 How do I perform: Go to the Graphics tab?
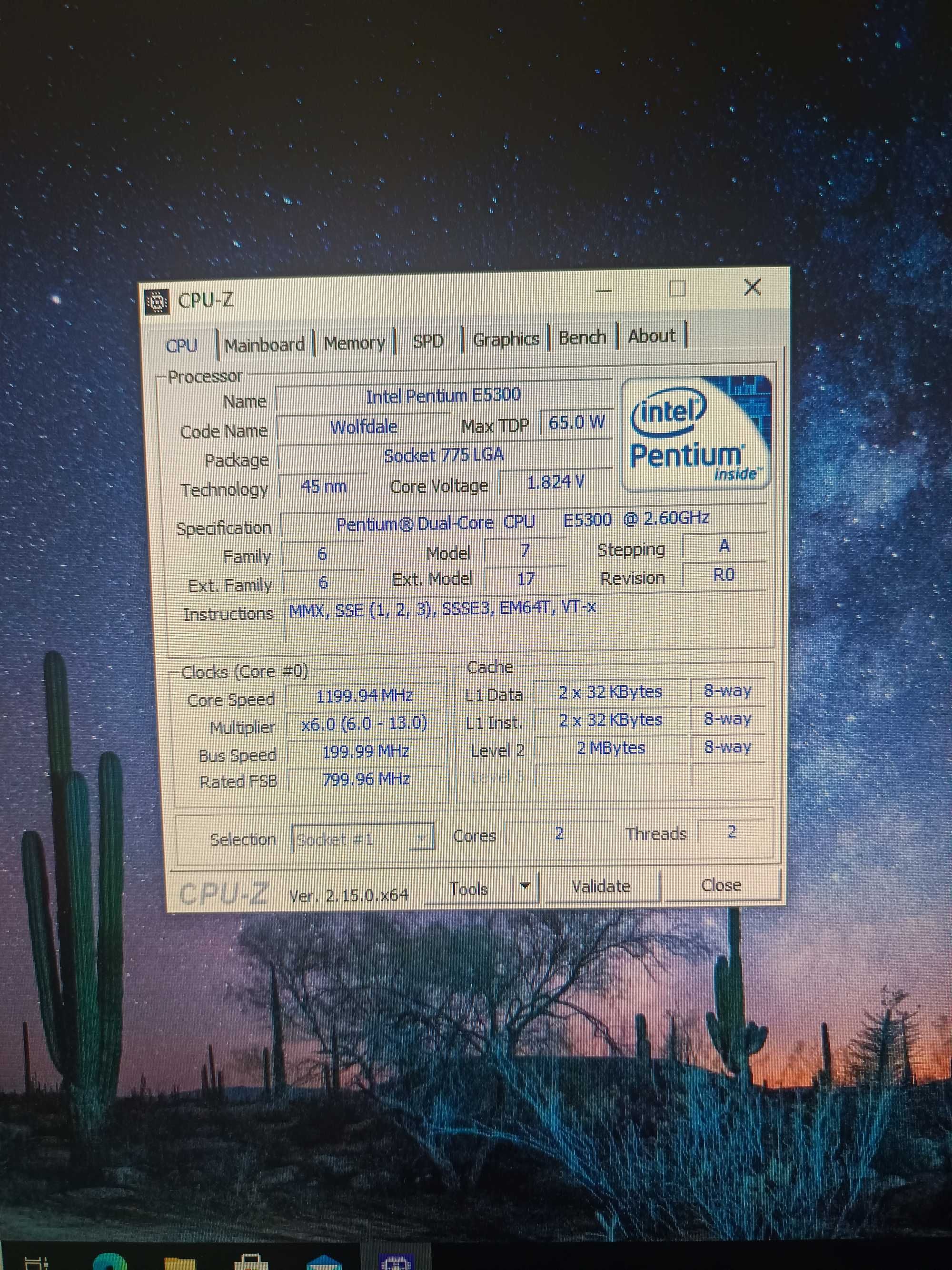point(506,340)
